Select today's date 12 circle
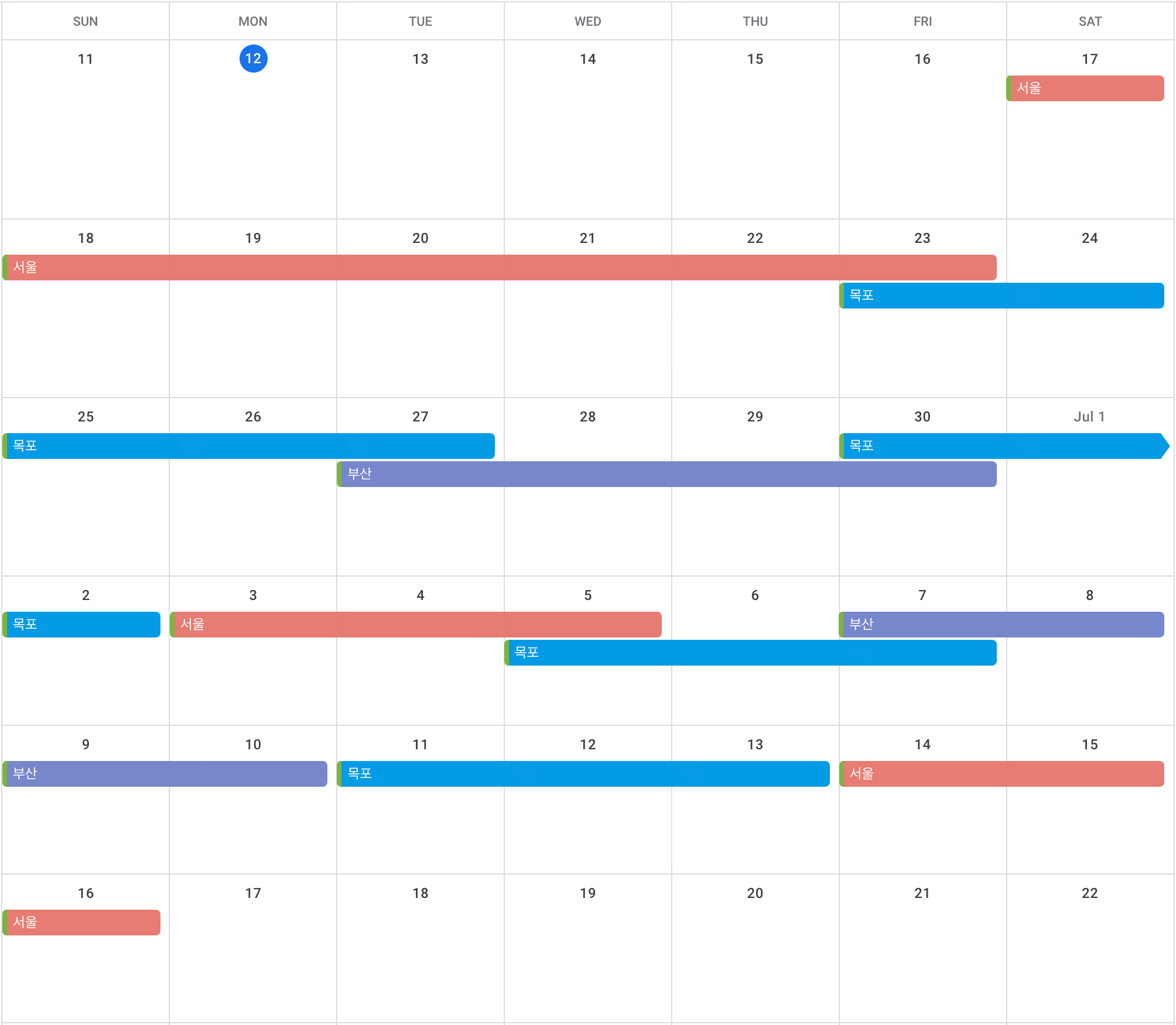Viewport: 1176px width, 1025px height. 253,59
